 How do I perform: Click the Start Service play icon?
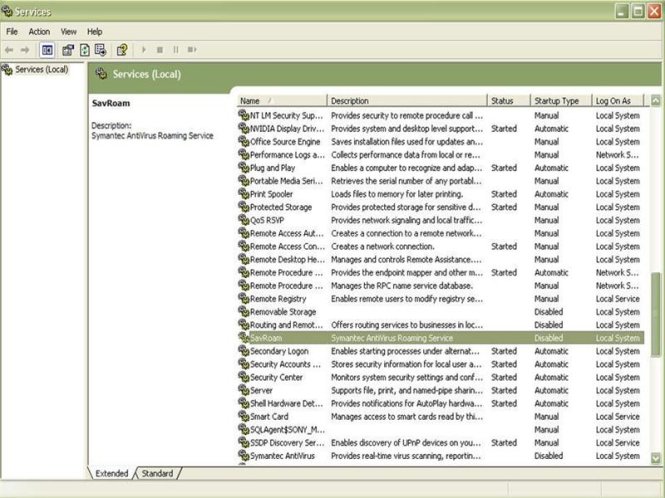(144, 50)
